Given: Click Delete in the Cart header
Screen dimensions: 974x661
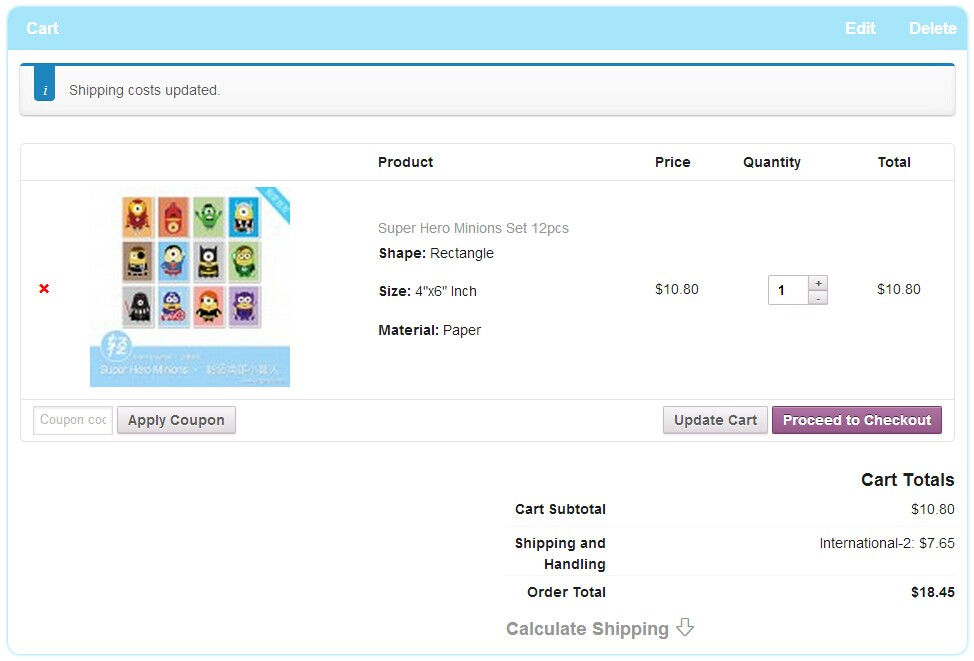Looking at the screenshot, I should pos(932,29).
